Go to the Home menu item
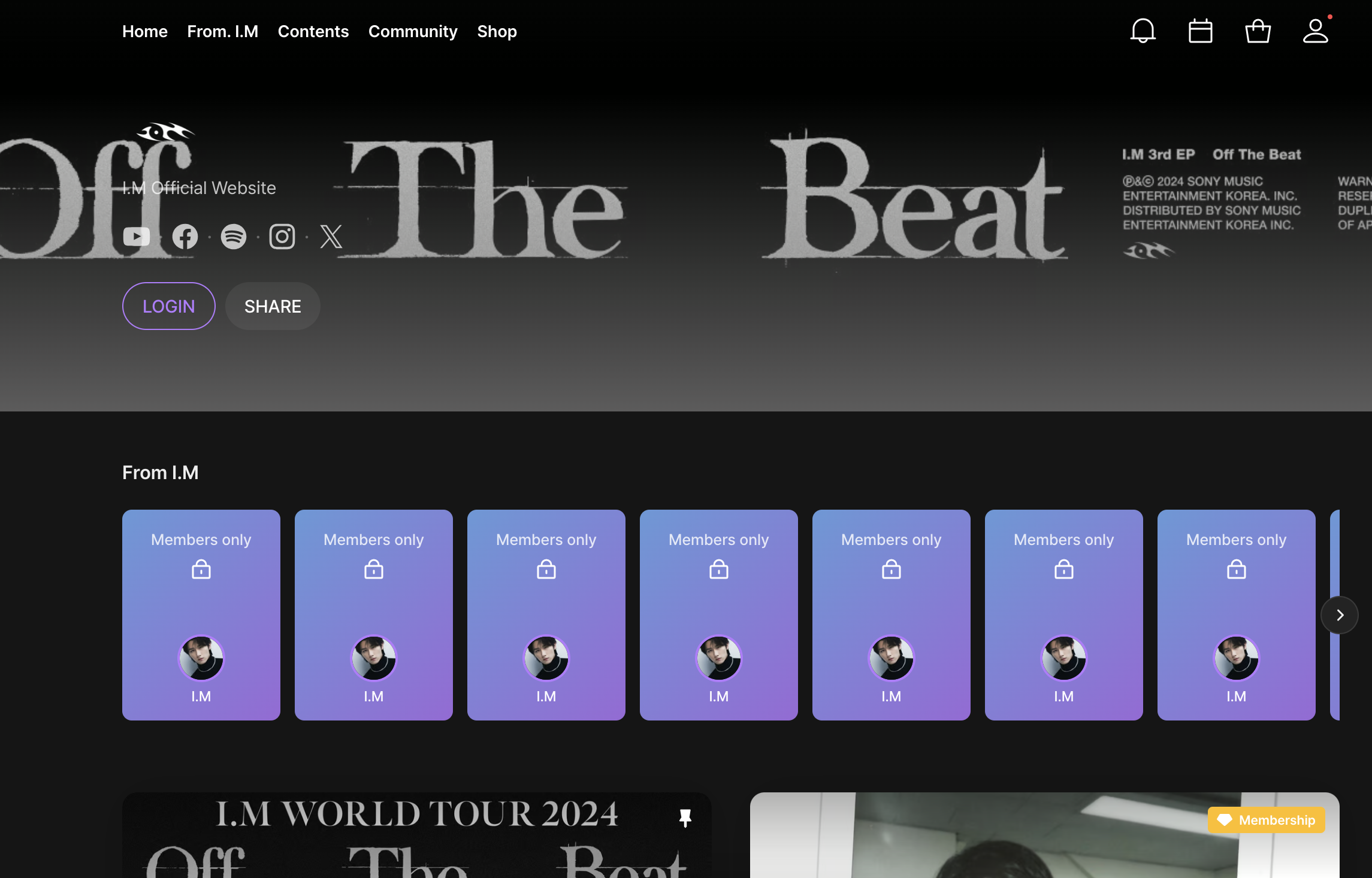1372x878 pixels. (145, 31)
